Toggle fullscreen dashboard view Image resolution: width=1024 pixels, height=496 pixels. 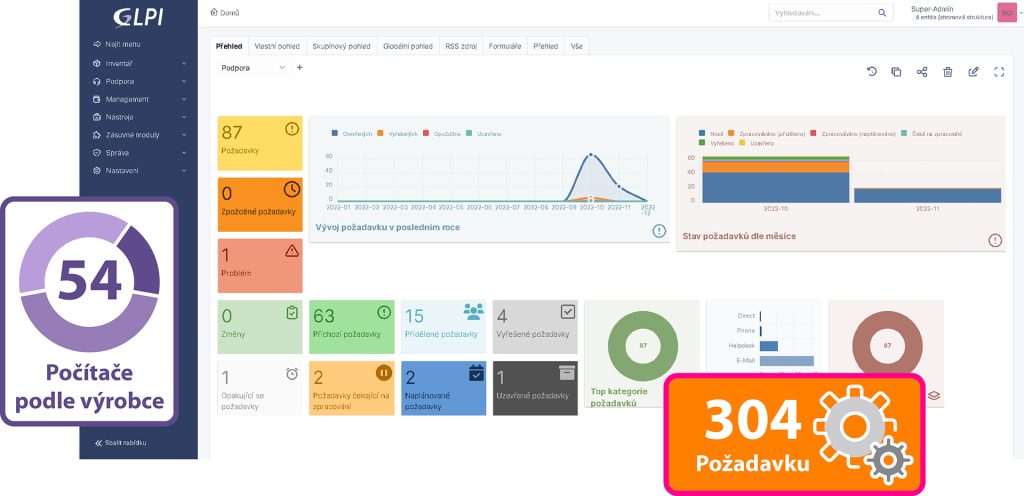(998, 72)
